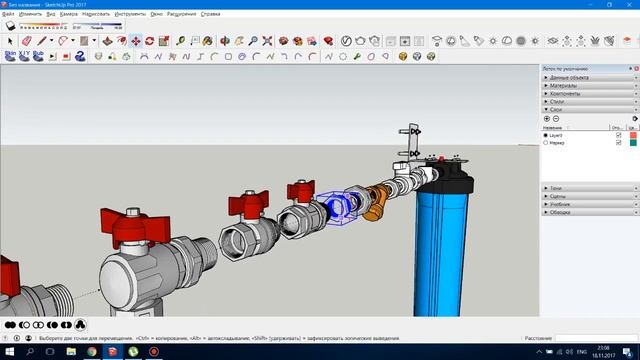Viewport: 640px width, 360px height.
Task: Open the Файл menu
Action: pyautogui.click(x=8, y=14)
